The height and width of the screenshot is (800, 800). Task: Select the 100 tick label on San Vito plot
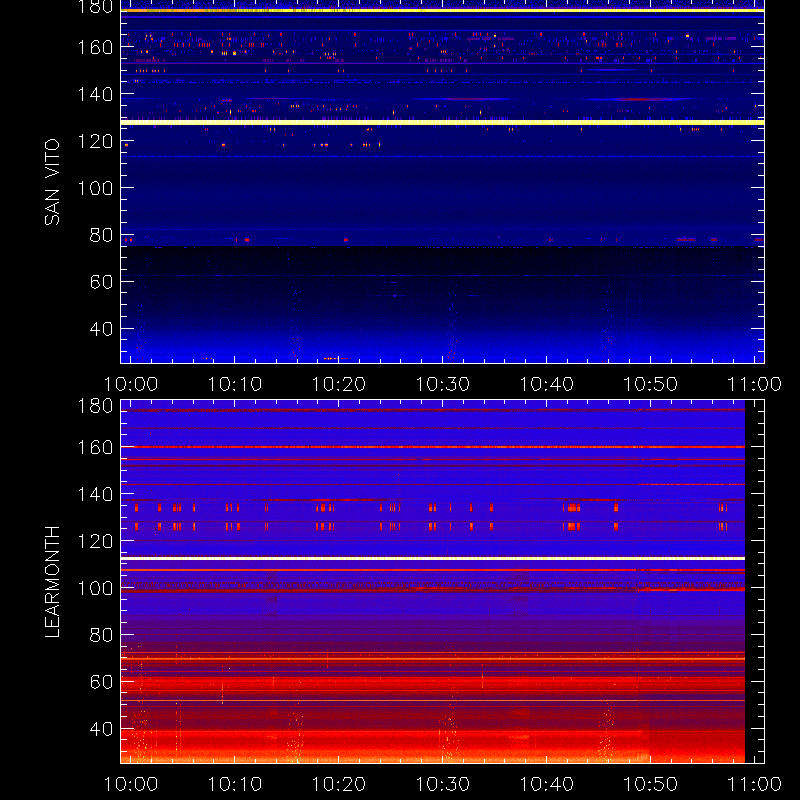[x=95, y=188]
